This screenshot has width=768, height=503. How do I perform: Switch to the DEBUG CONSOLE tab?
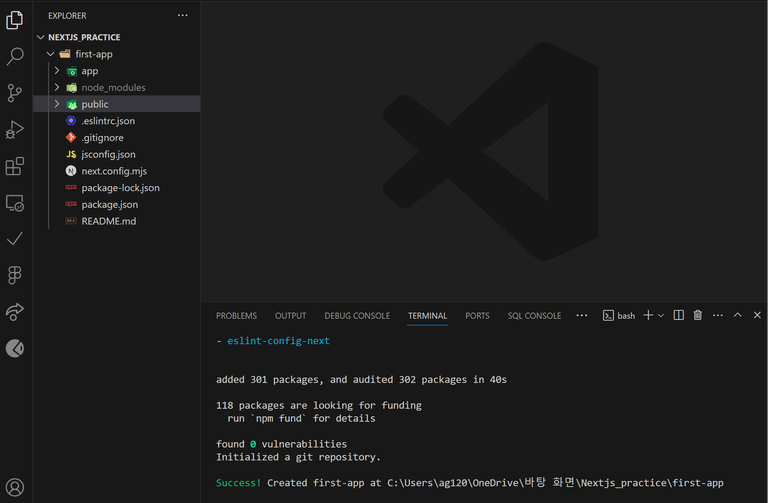357,316
